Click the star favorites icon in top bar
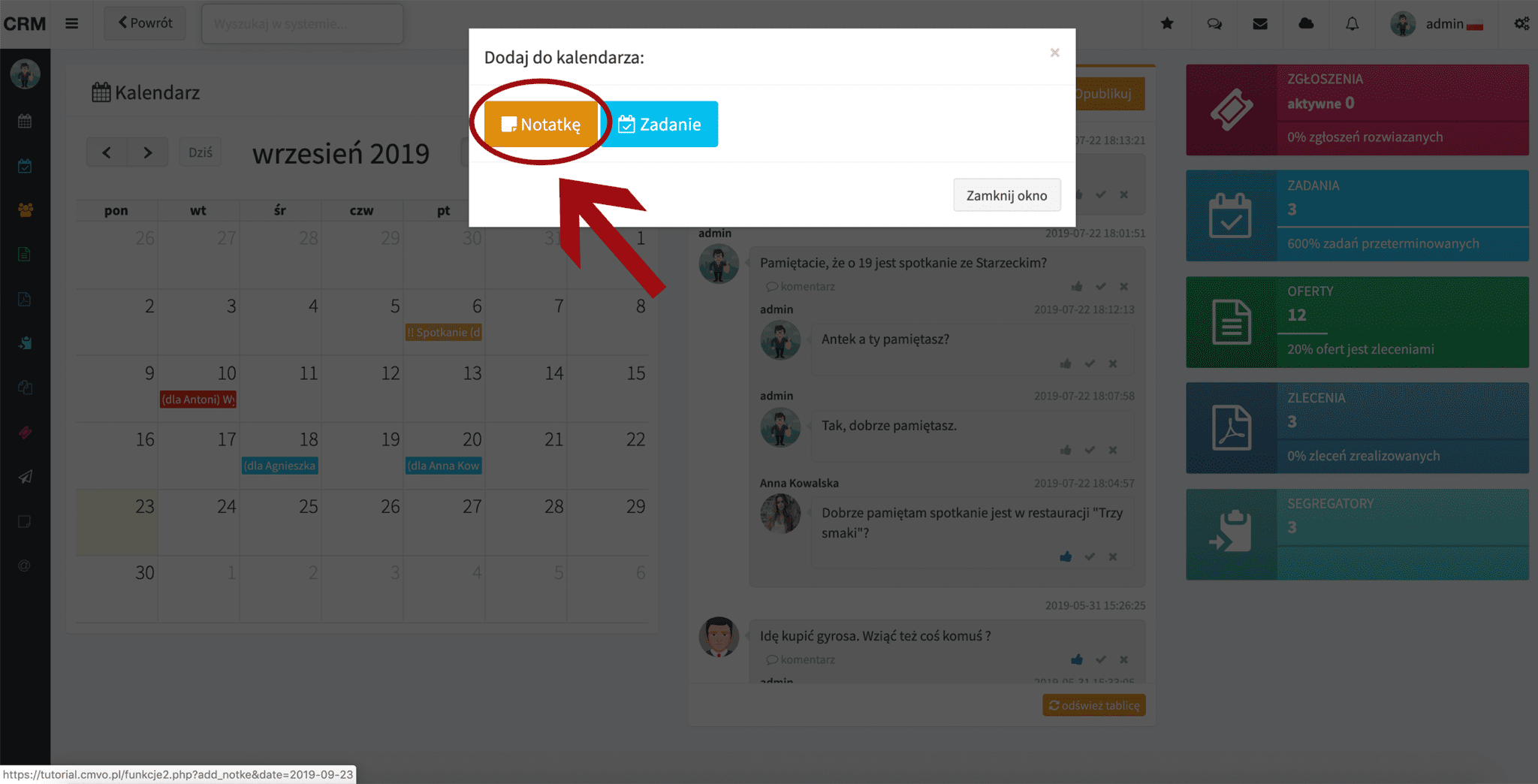Screen dimensions: 1538x784 [x=1167, y=23]
